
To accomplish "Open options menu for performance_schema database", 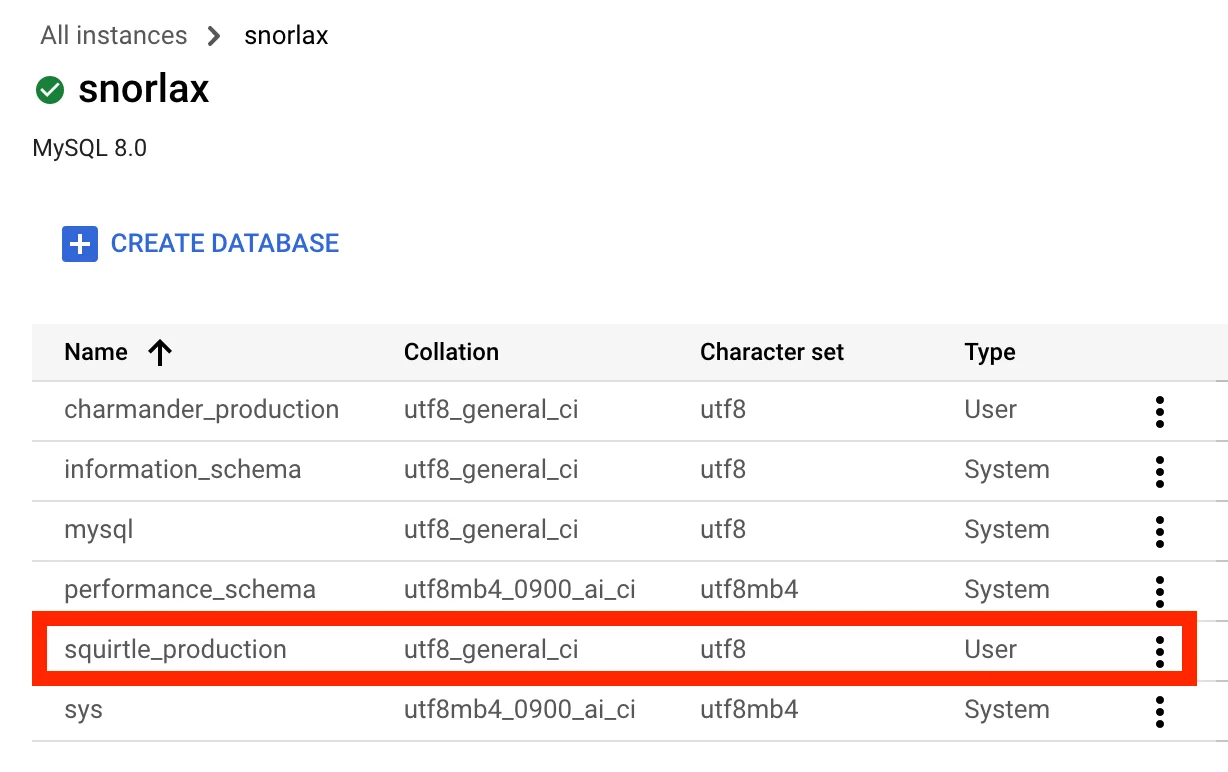I will coord(1159,591).
